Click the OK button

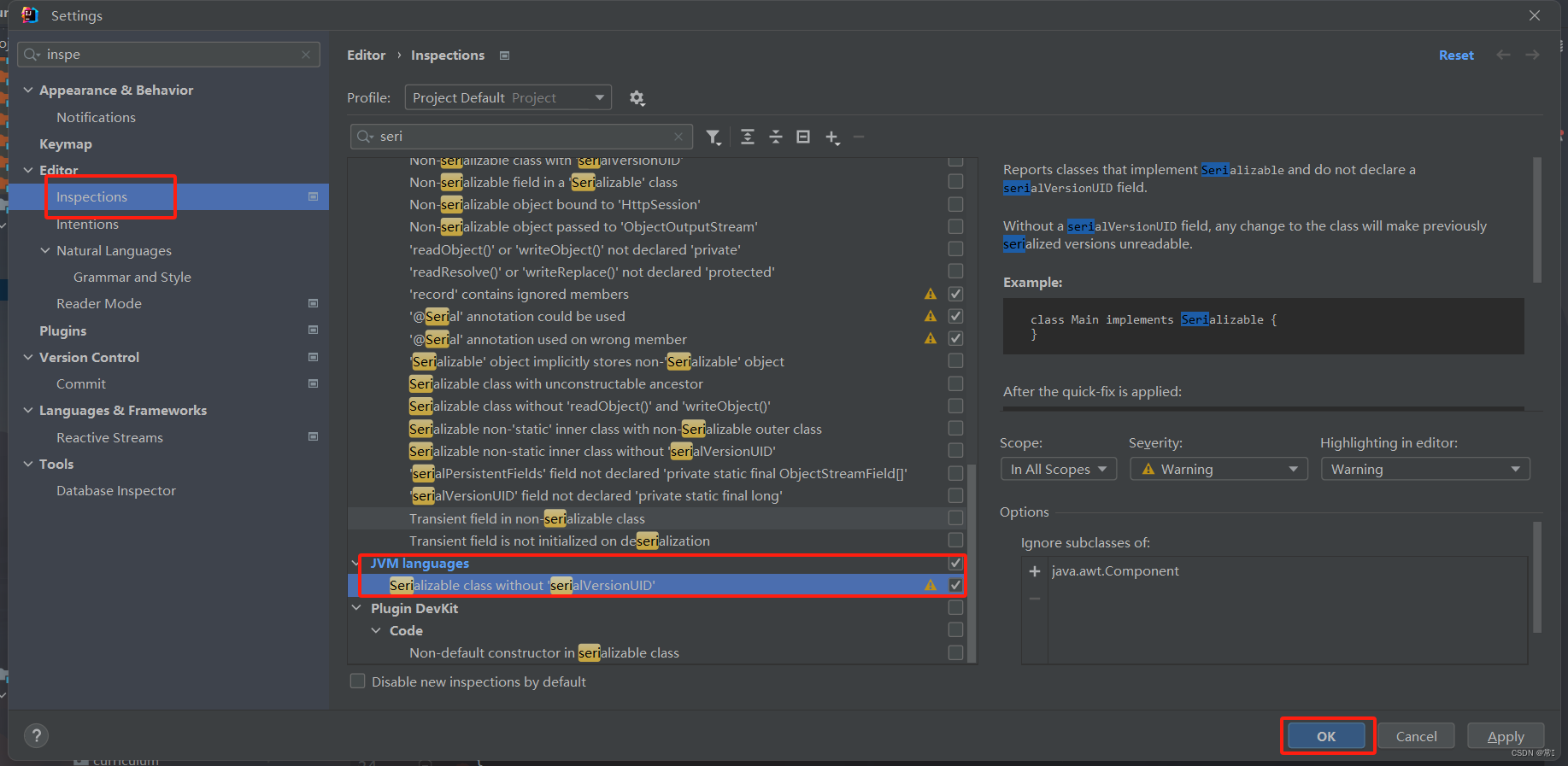pyautogui.click(x=1326, y=736)
